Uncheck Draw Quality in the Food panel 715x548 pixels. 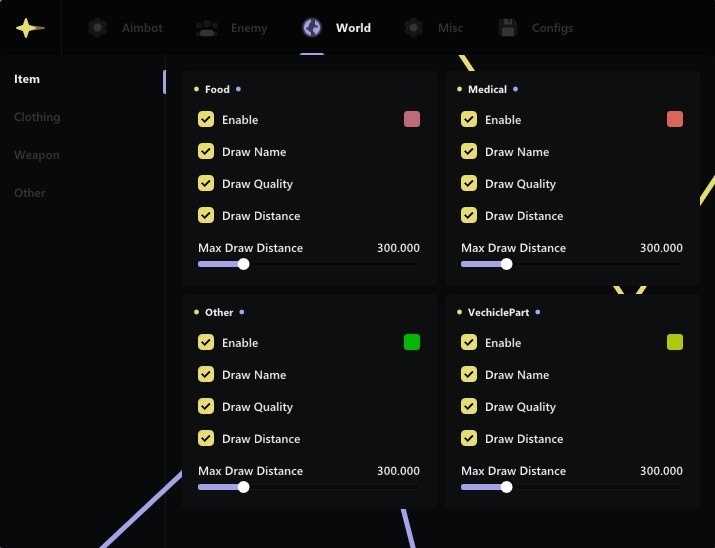[206, 184]
